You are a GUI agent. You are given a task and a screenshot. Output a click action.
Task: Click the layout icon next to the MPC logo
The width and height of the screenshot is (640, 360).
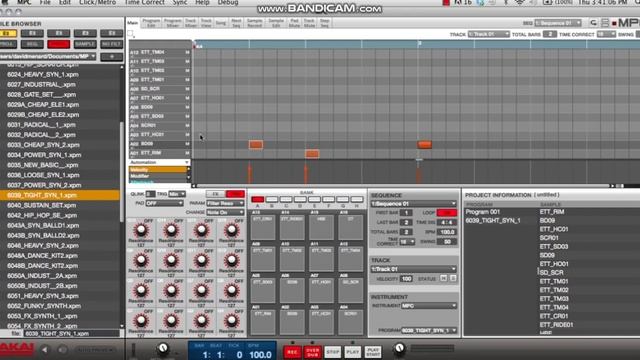(605, 23)
